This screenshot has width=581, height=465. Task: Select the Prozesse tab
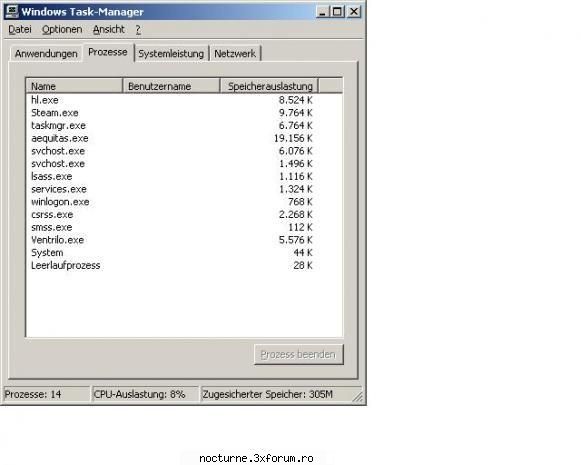point(108,52)
